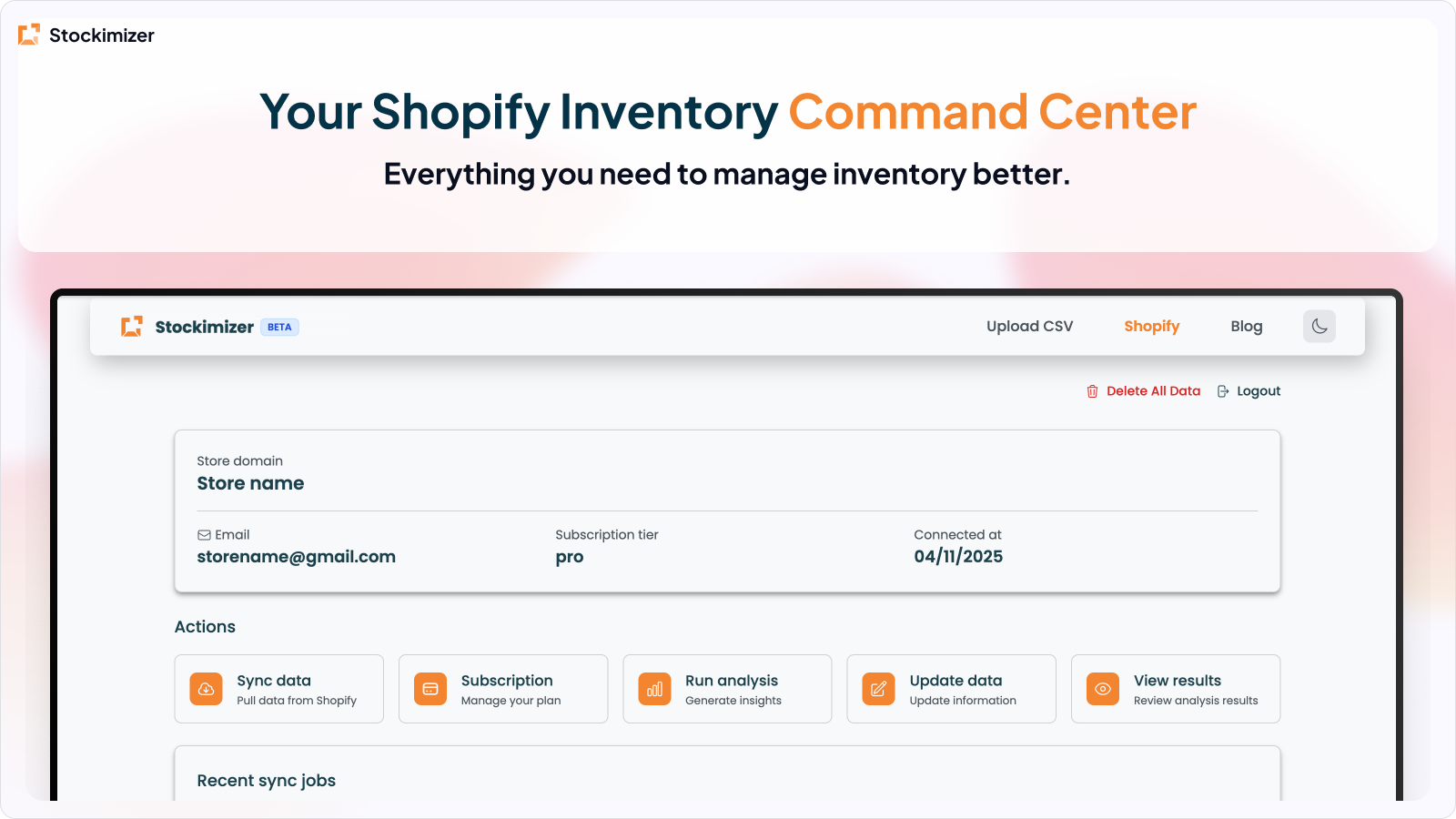The image size is (1456, 819).
Task: Click the logout arrow icon
Action: click(1225, 390)
